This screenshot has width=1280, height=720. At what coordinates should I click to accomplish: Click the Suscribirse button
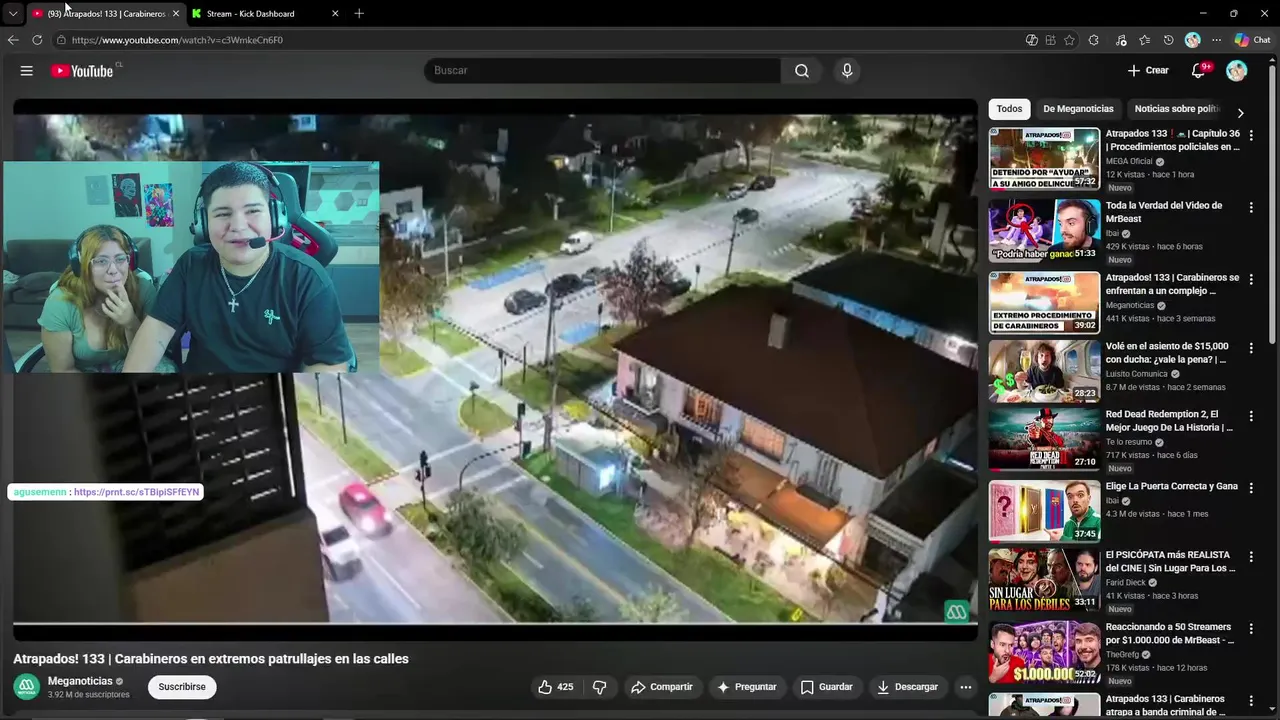(x=182, y=687)
